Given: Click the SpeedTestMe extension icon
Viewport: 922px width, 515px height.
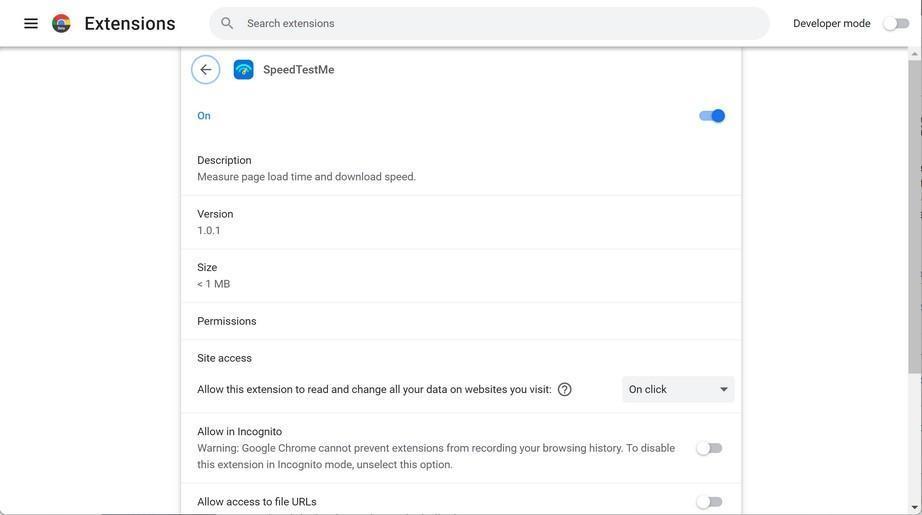Looking at the screenshot, I should coord(243,70).
